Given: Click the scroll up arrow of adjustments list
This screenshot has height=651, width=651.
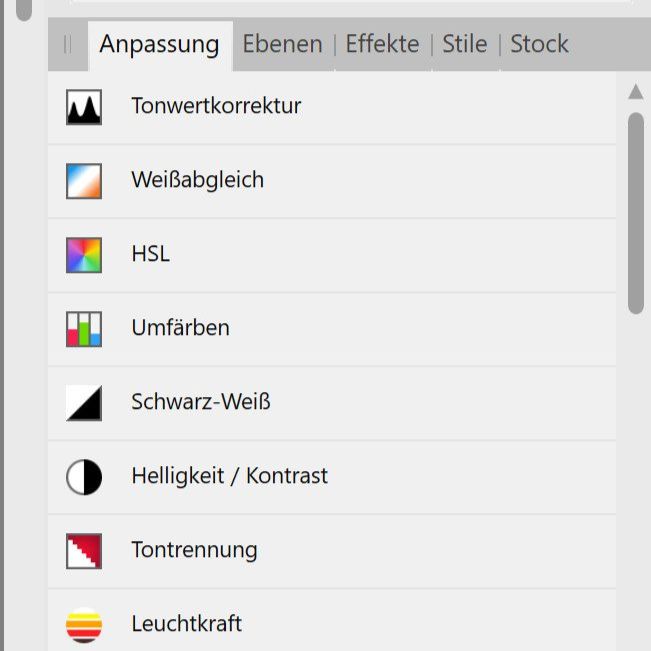Looking at the screenshot, I should pos(635,93).
